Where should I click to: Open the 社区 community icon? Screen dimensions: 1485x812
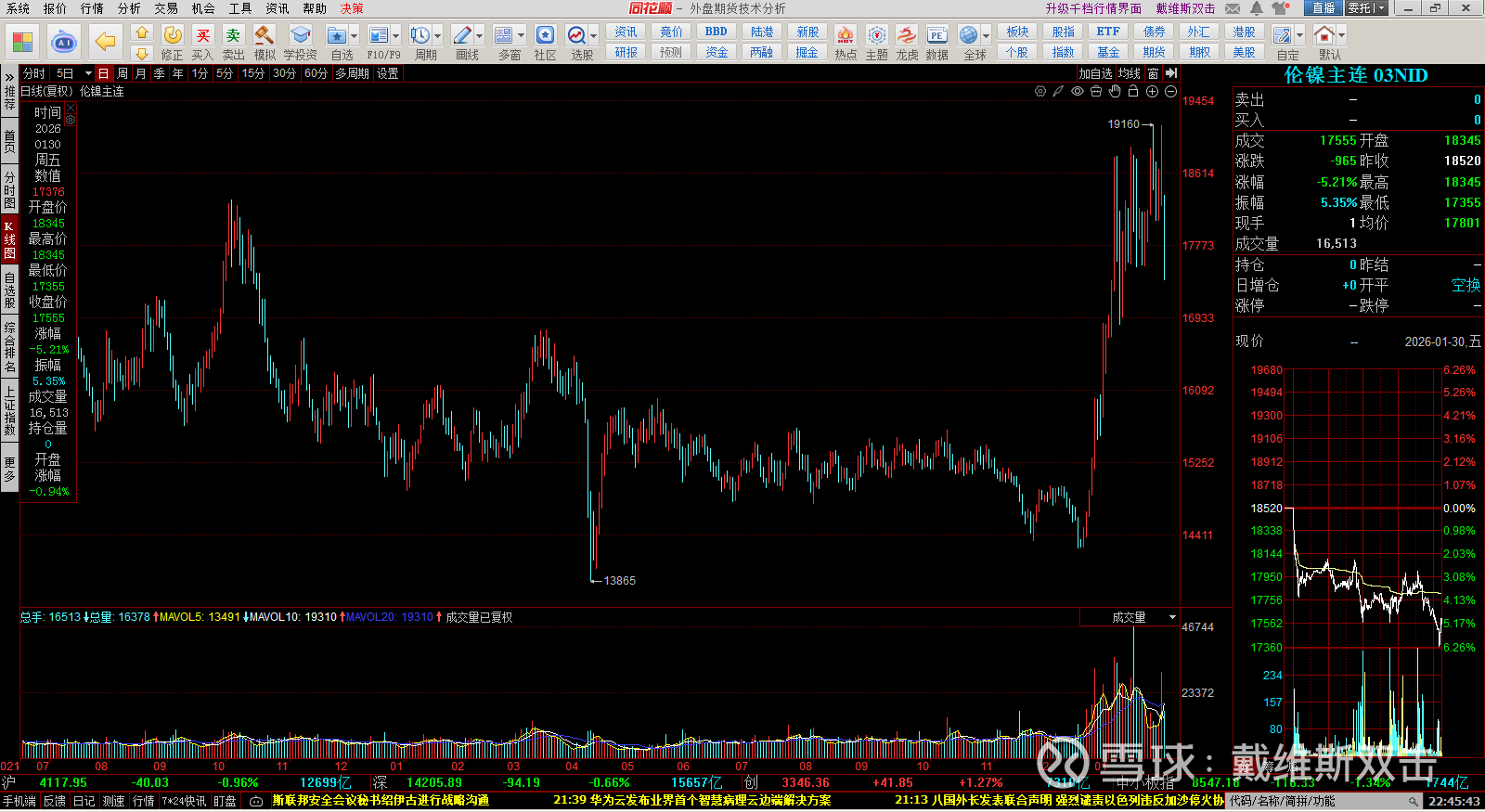pyautogui.click(x=546, y=35)
